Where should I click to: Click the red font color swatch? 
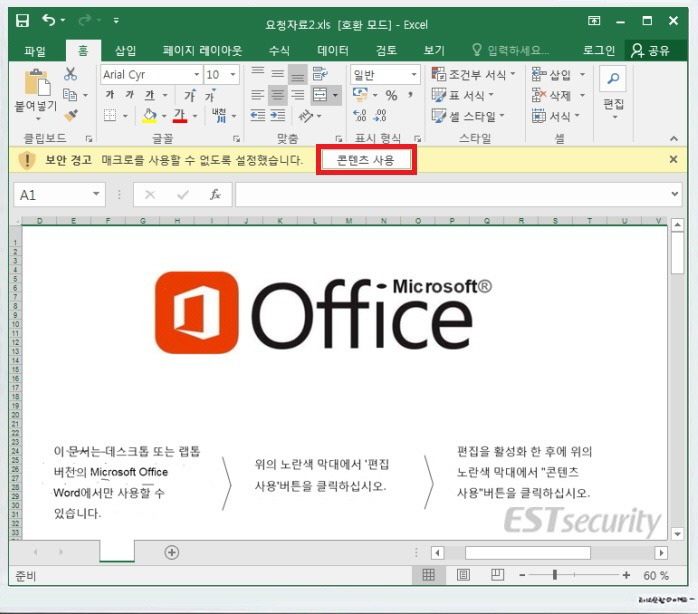[x=179, y=116]
